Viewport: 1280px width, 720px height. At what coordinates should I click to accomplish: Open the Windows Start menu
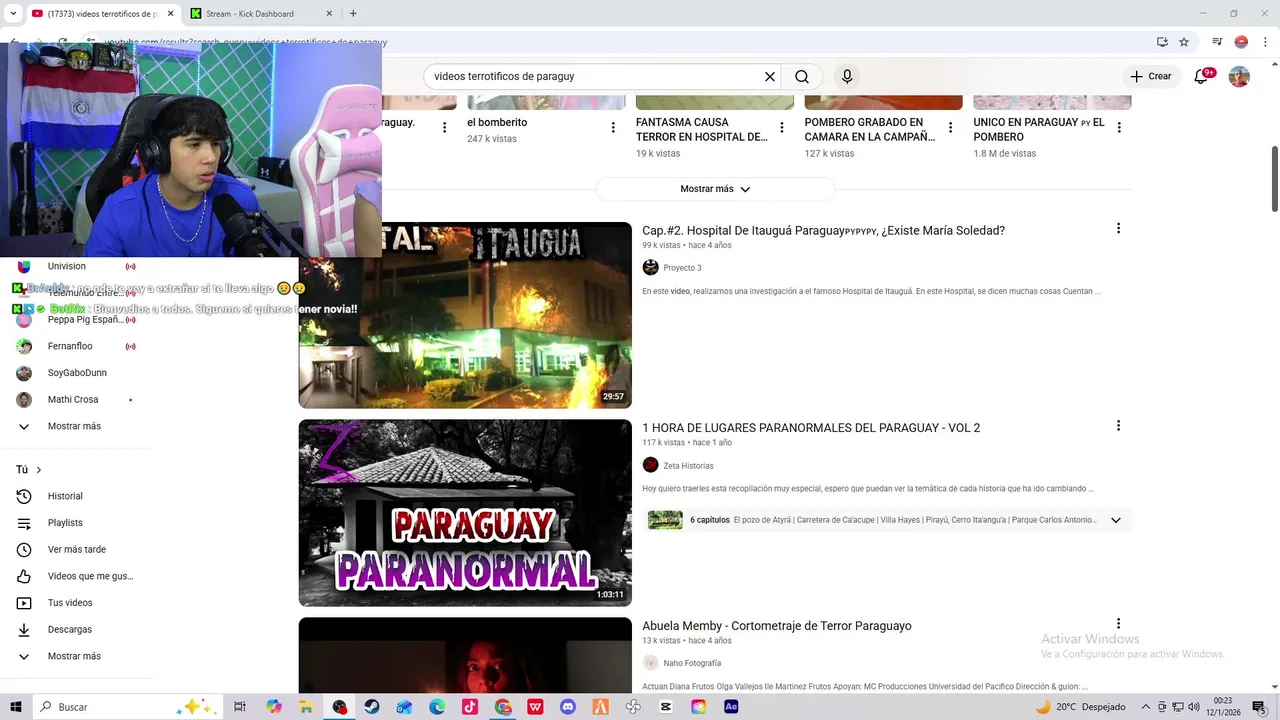(15, 707)
